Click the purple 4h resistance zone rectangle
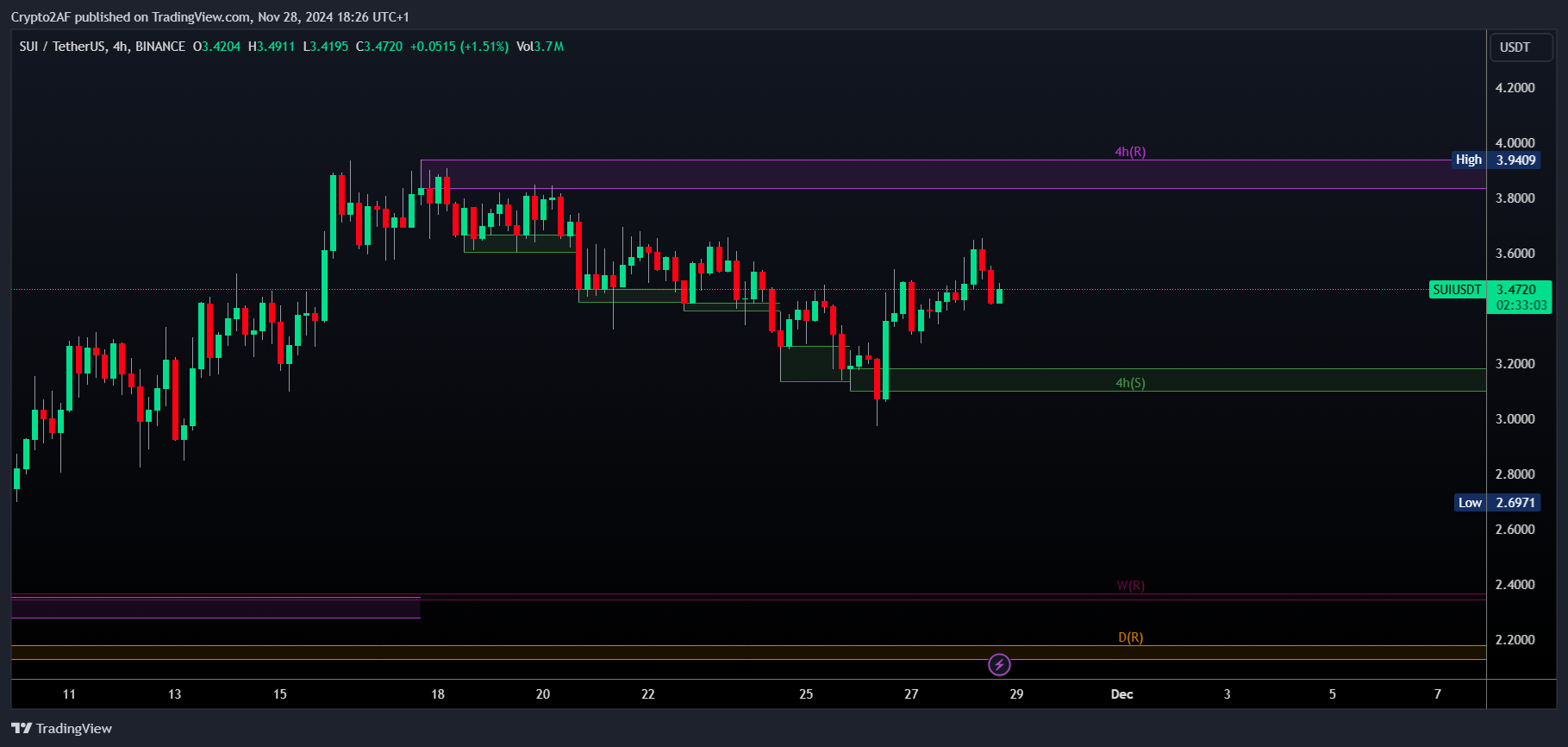1568x747 pixels. tap(953, 174)
